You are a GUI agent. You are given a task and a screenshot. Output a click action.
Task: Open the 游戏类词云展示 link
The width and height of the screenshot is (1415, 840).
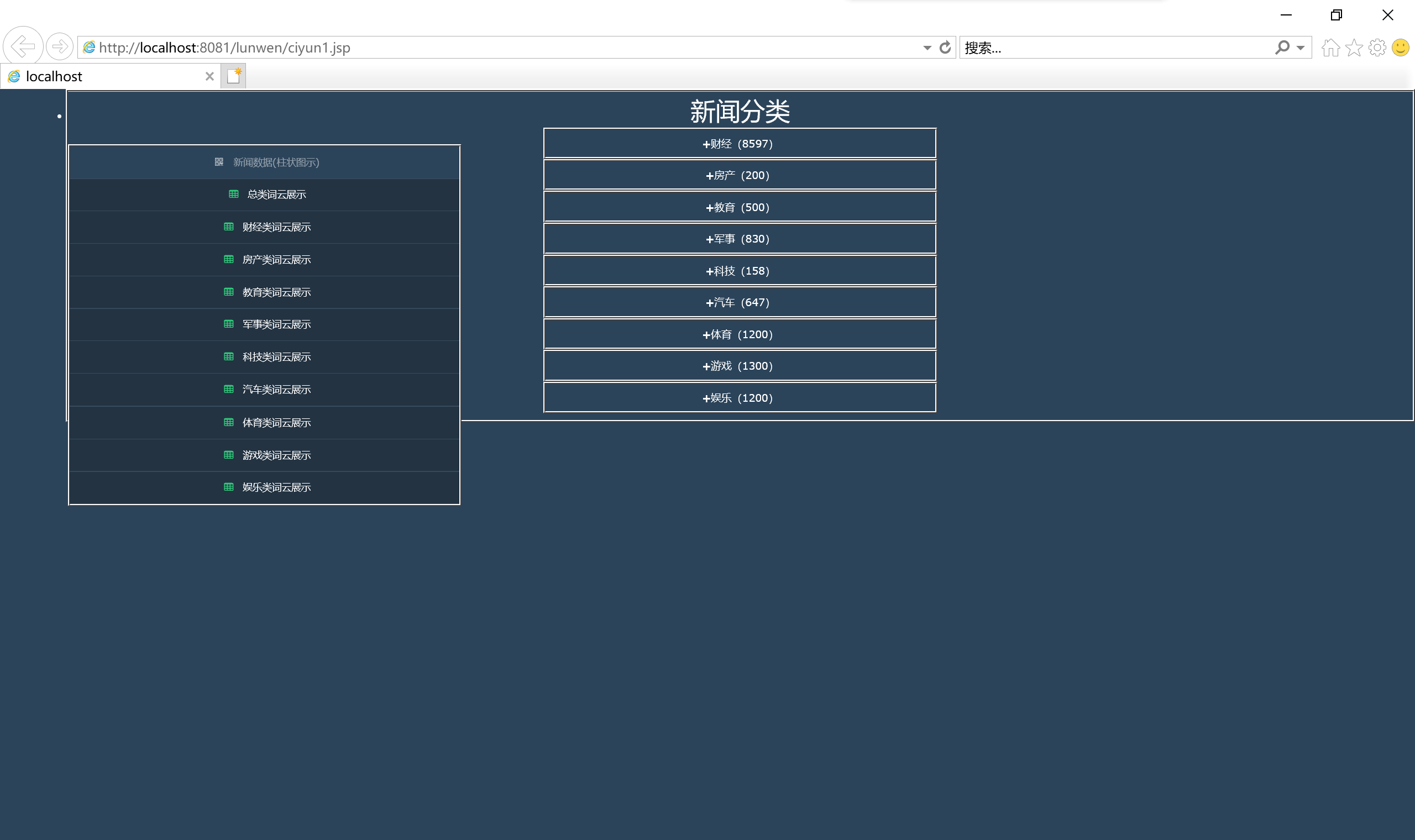(276, 456)
